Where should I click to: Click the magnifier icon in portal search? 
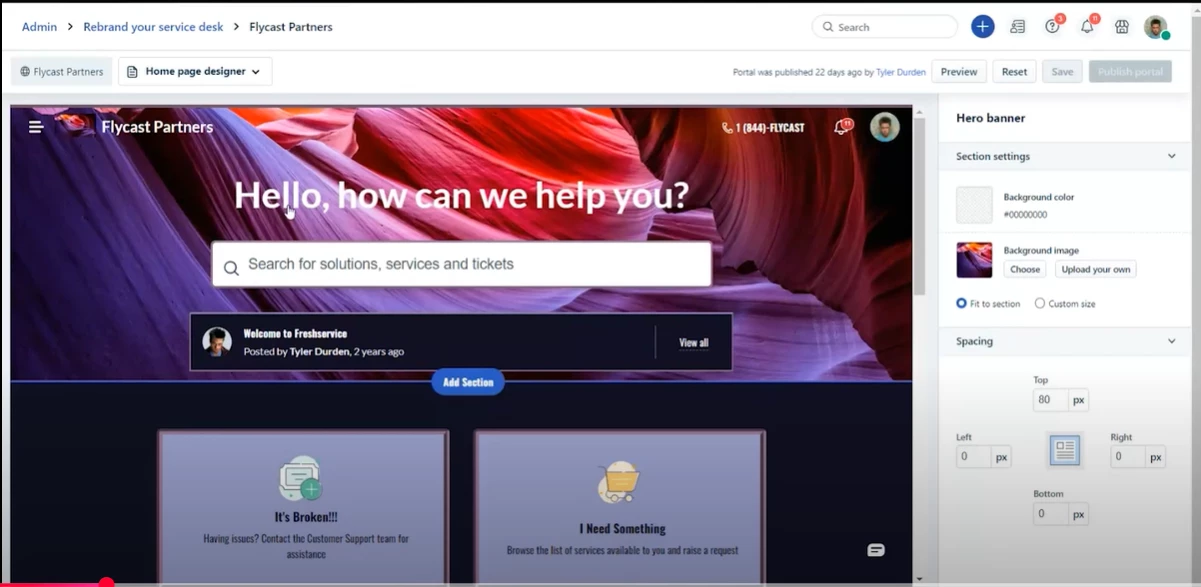pos(231,267)
